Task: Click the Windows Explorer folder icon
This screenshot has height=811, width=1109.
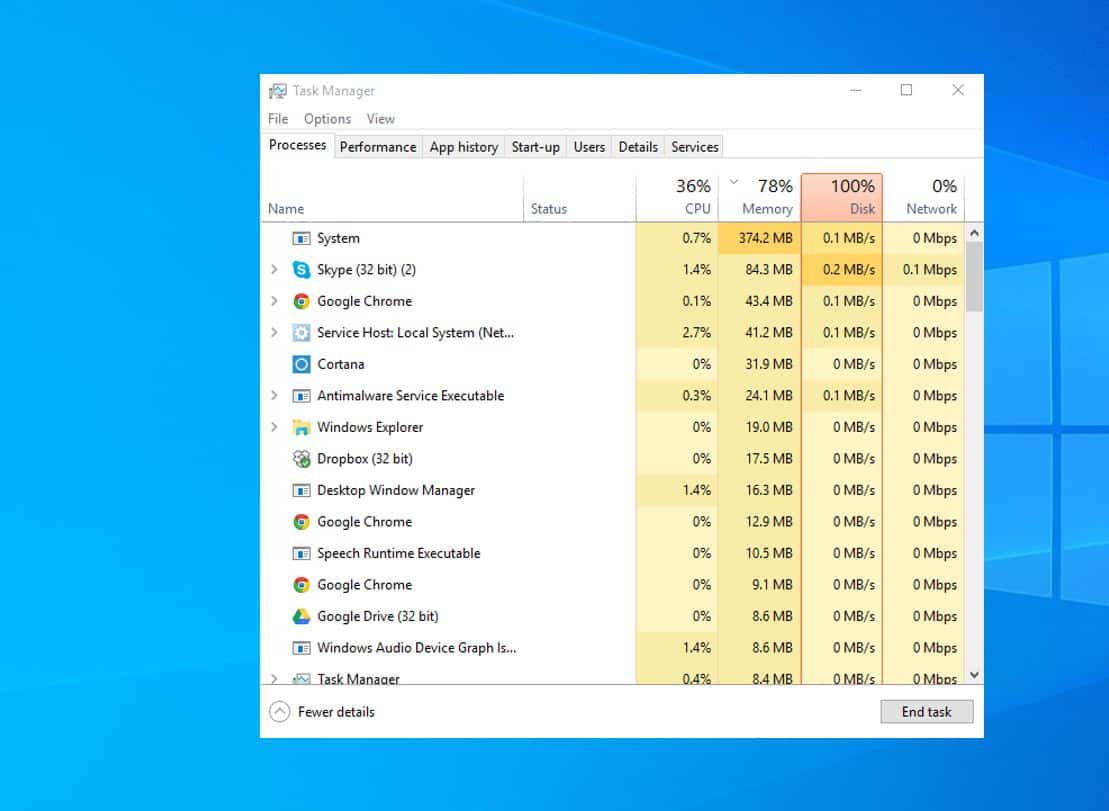Action: (301, 427)
